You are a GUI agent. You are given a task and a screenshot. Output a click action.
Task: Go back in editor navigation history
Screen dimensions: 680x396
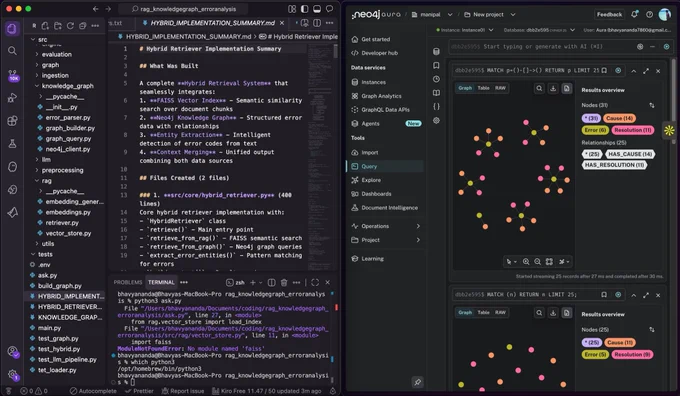point(95,9)
